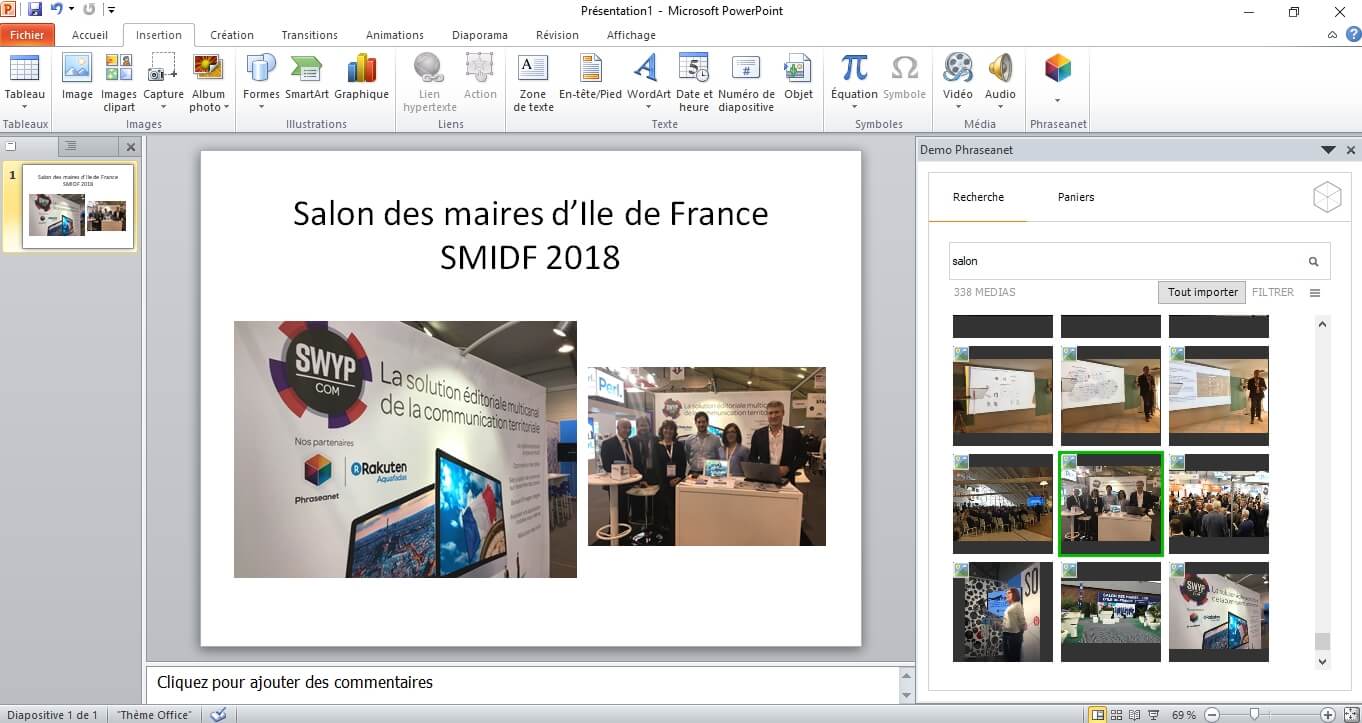Screen dimensions: 1362x723
Task: Click the zoom slider handle
Action: click(1254, 715)
